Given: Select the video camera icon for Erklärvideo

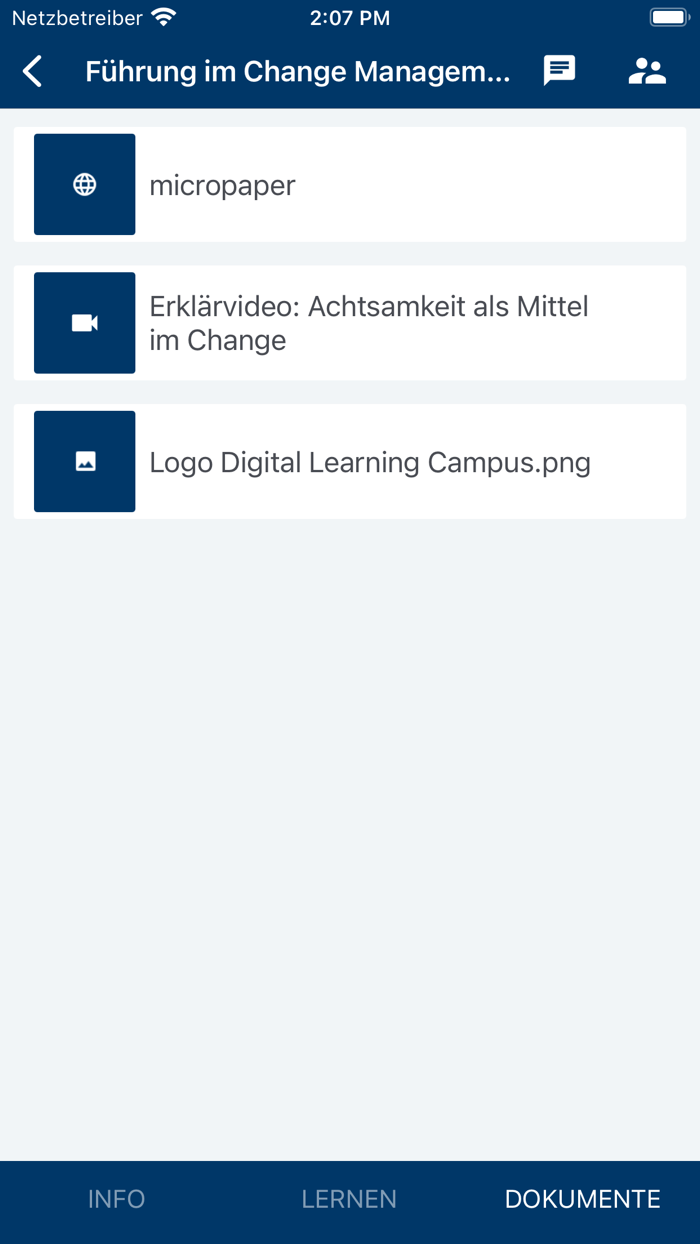Looking at the screenshot, I should coord(84,322).
